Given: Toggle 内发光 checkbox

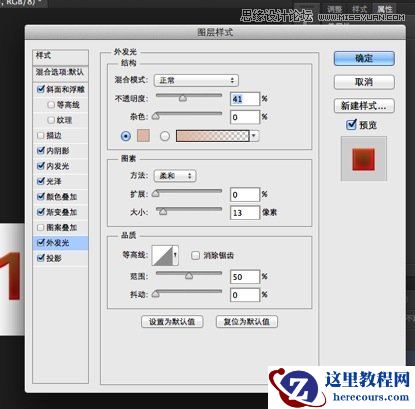Looking at the screenshot, I should click(41, 166).
